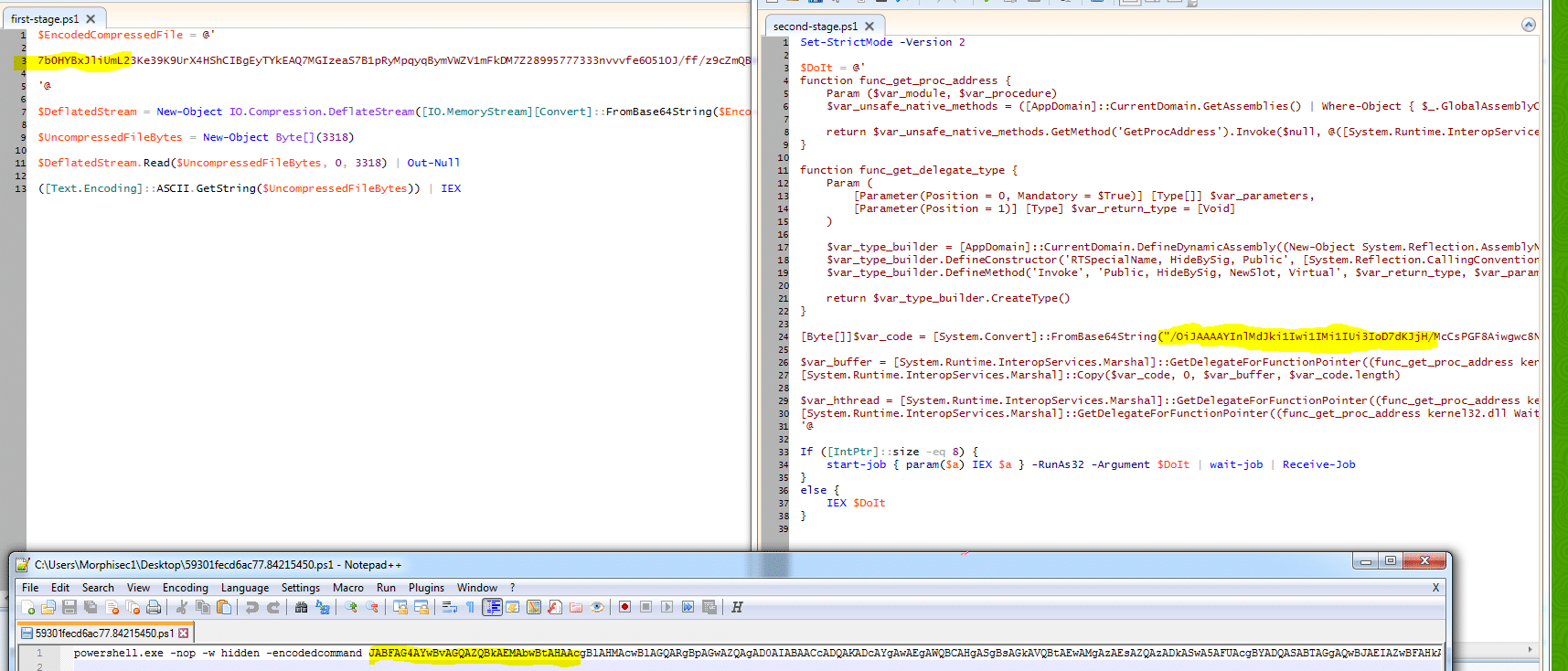Image resolution: width=1568 pixels, height=671 pixels.
Task: Click 'IEX $DoIt' text in second-stage script
Action: (x=856, y=503)
